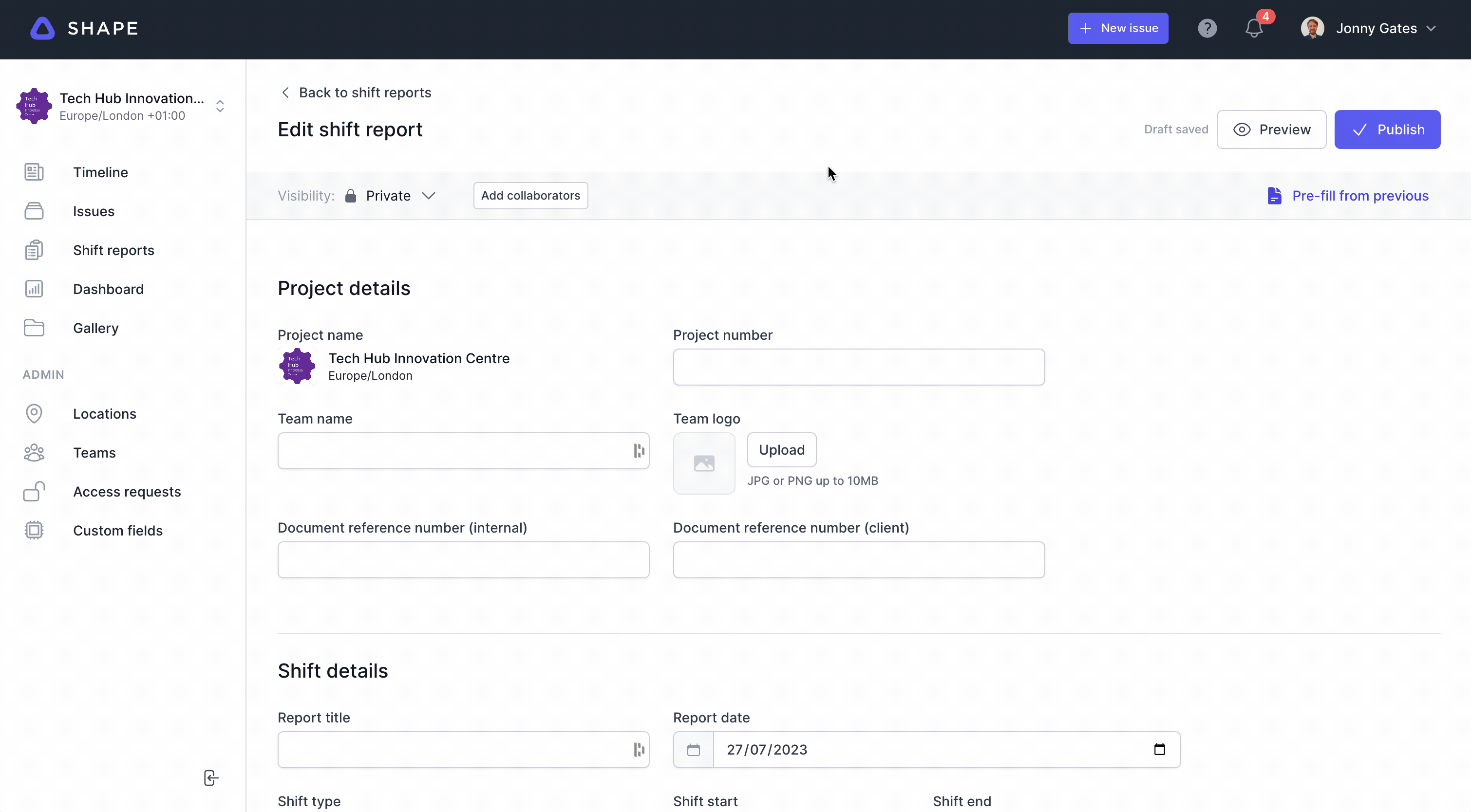The image size is (1471, 812).
Task: Click the Preview button
Action: [1271, 129]
